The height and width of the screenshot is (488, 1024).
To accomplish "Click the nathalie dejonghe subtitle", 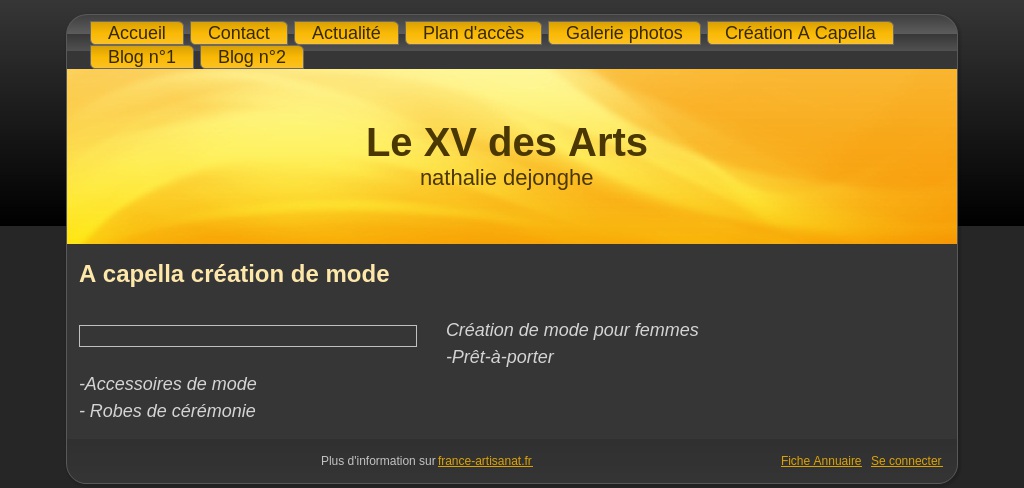I will point(506,178).
